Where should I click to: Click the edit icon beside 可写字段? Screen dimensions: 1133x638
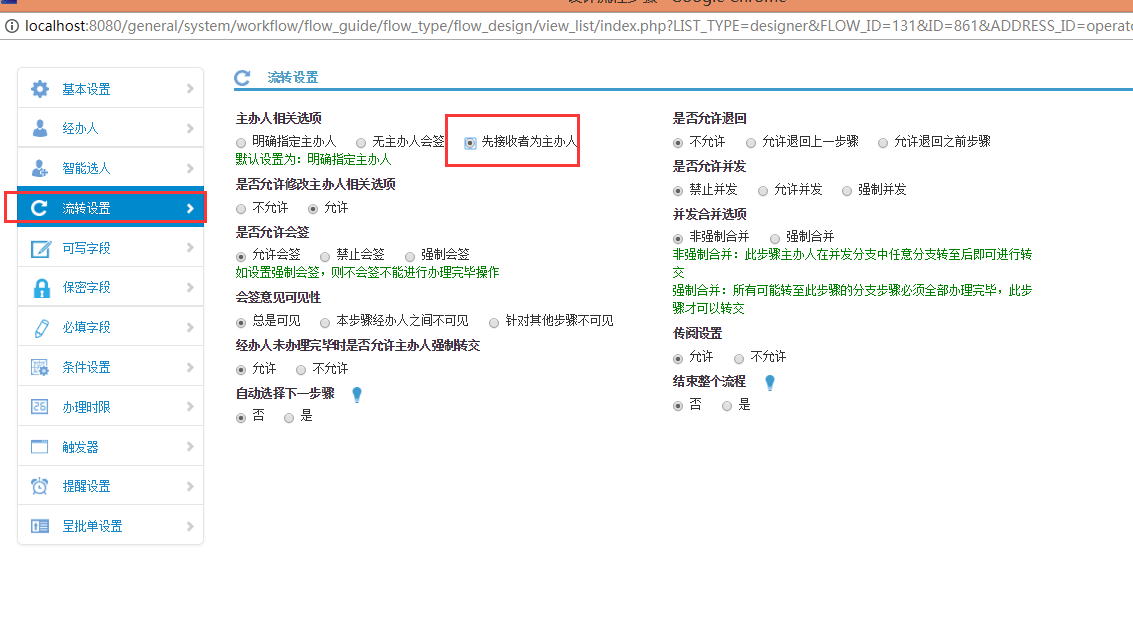(40, 248)
